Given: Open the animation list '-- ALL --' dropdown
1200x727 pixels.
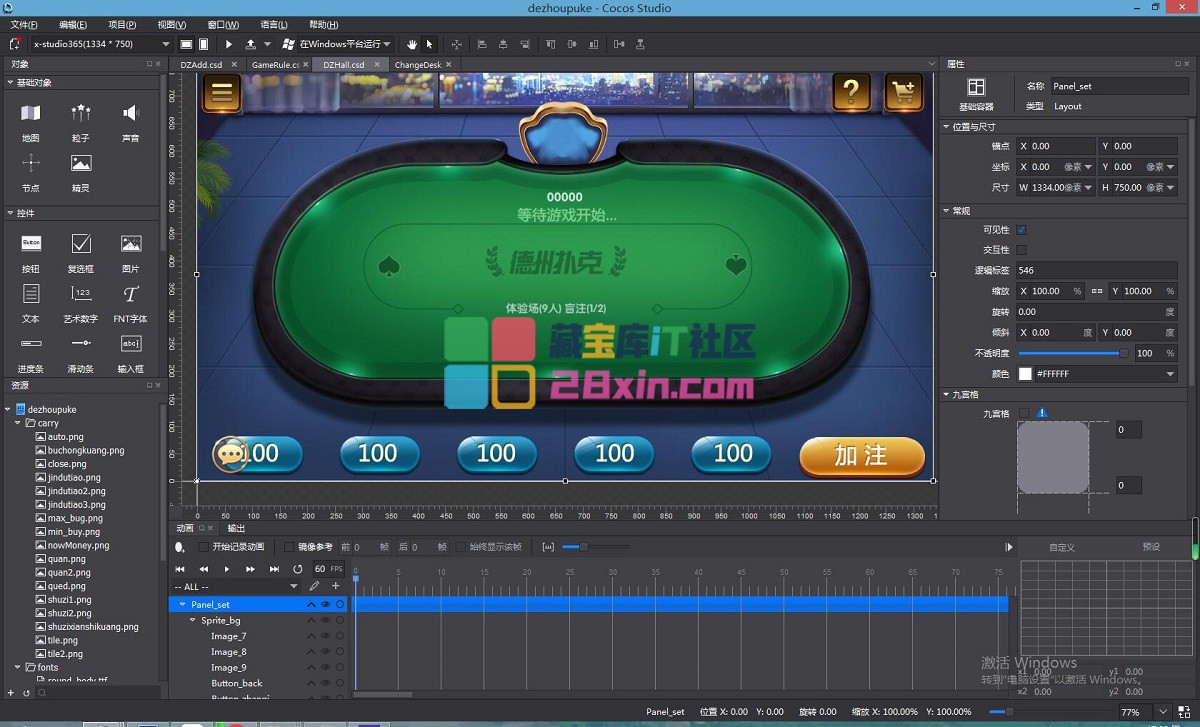Looking at the screenshot, I should [237, 587].
